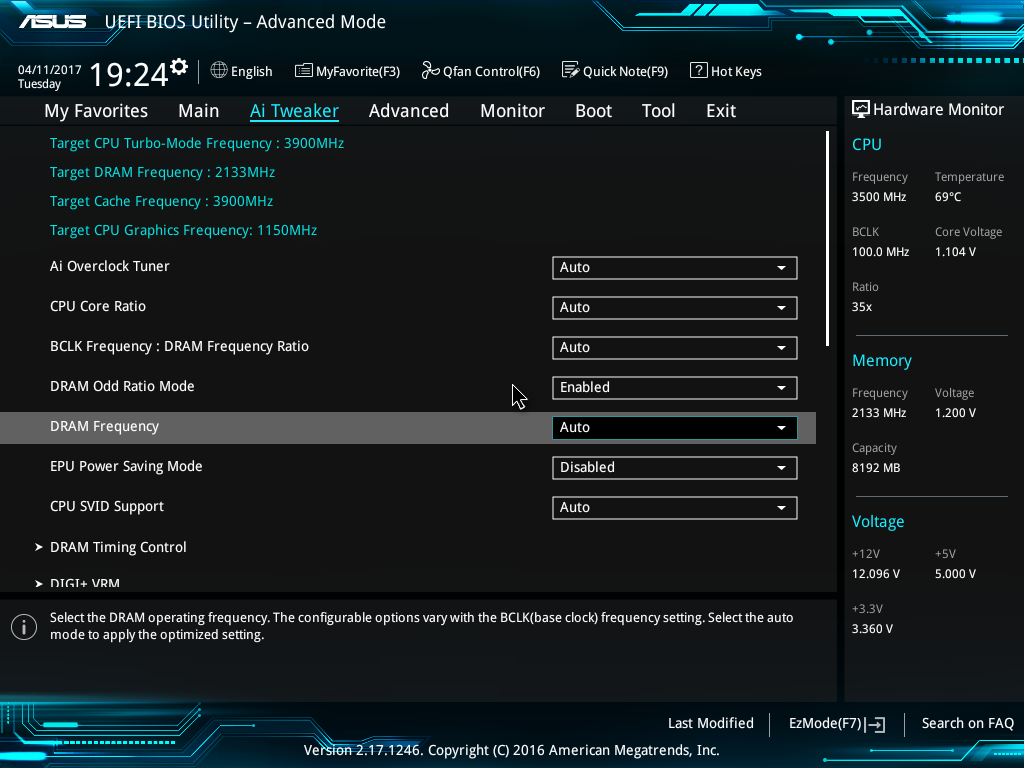Open the Ai Overclock Tuner dropdown
This screenshot has height=768, width=1024.
point(674,268)
